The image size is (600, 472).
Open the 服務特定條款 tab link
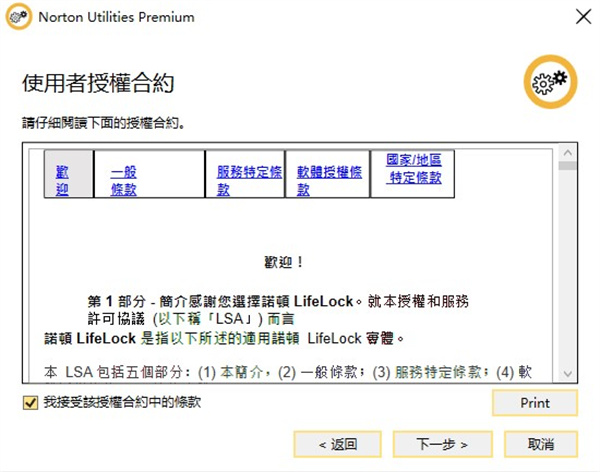(249, 180)
